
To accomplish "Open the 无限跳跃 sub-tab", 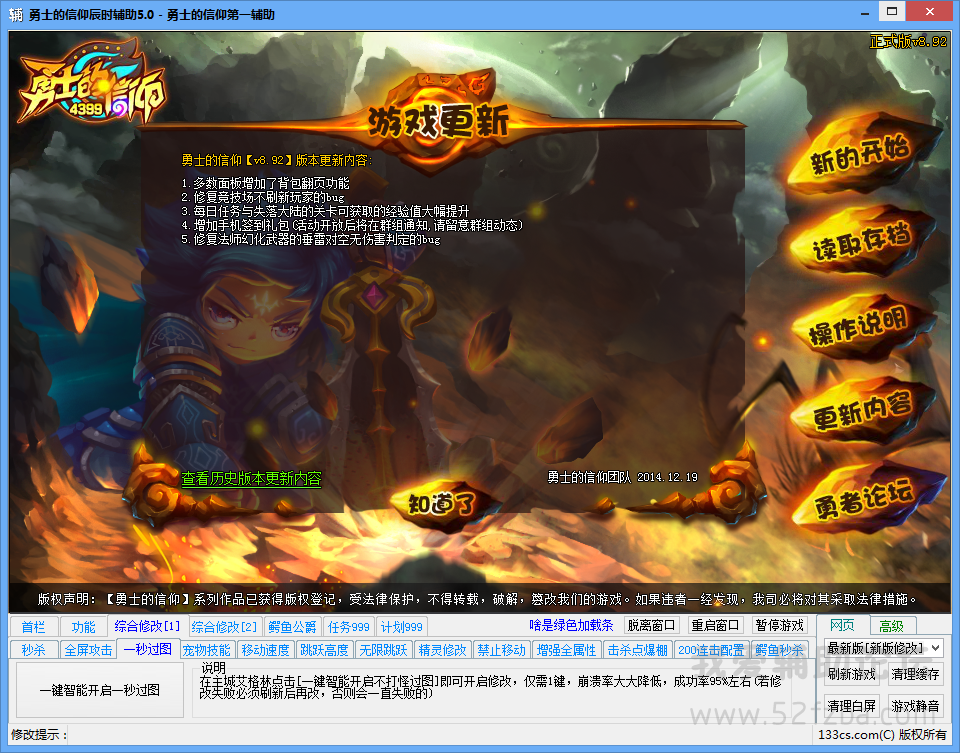I will 383,650.
